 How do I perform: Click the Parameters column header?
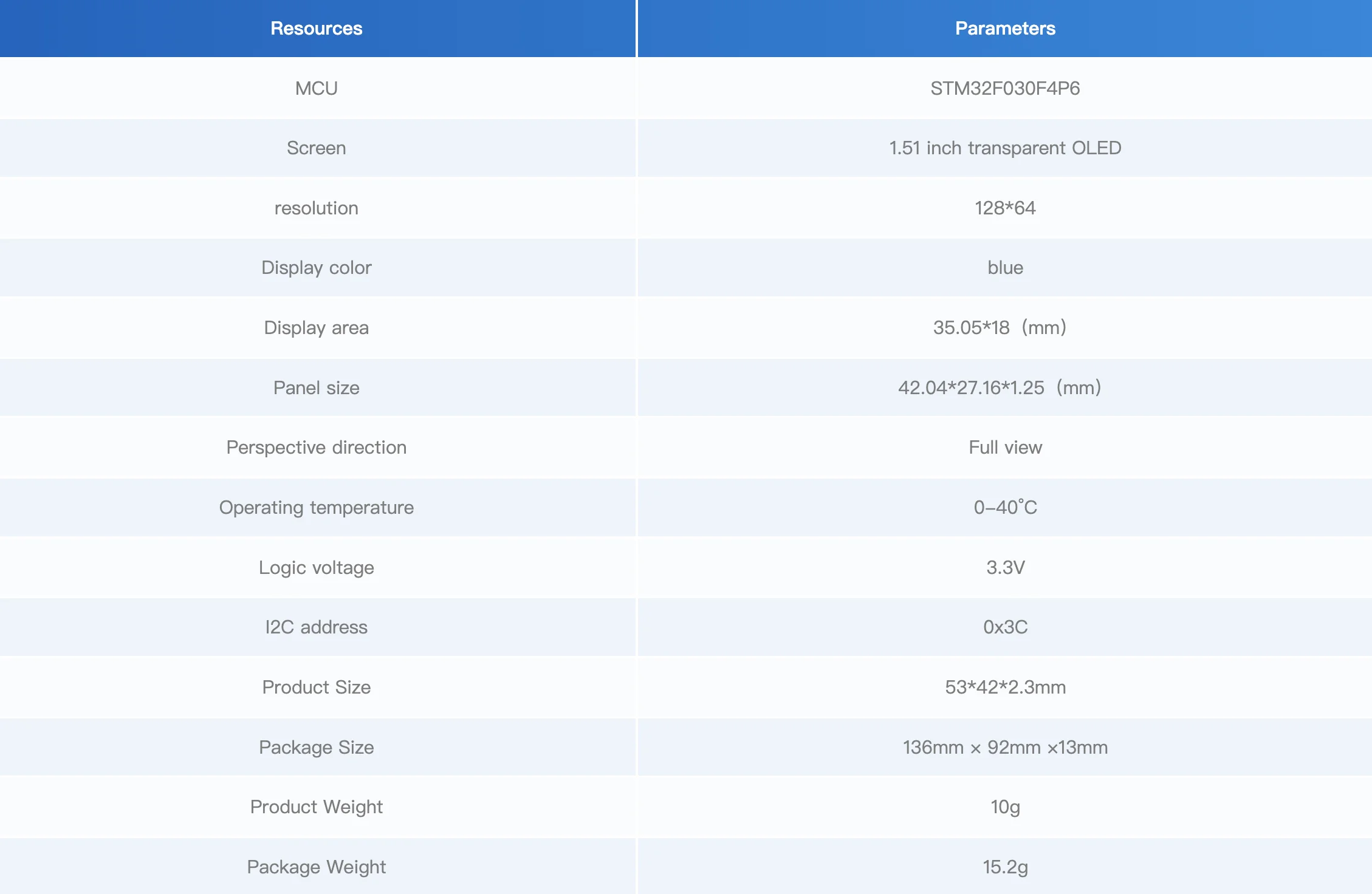click(x=1005, y=29)
